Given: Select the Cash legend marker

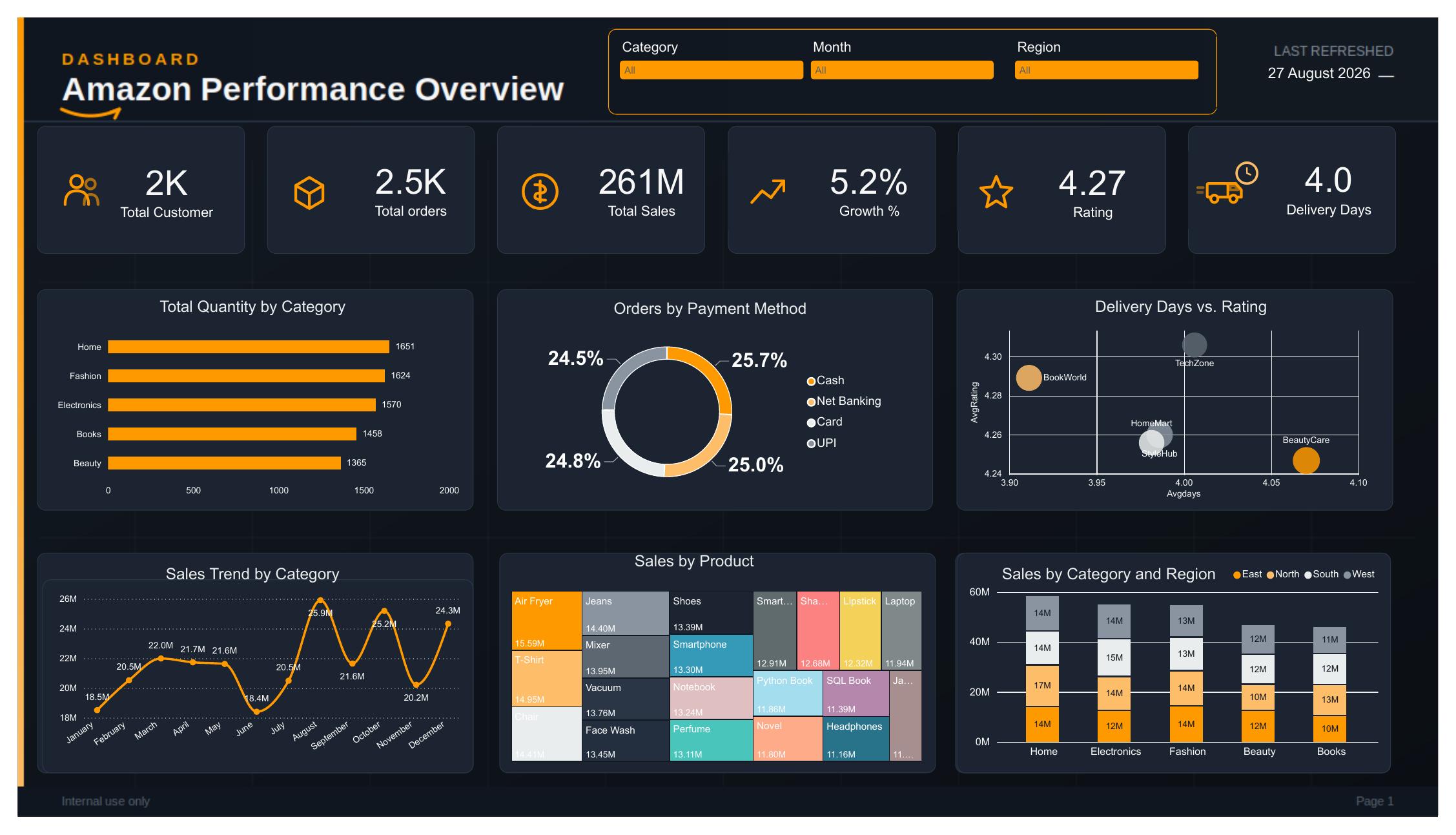Looking at the screenshot, I should point(811,381).
